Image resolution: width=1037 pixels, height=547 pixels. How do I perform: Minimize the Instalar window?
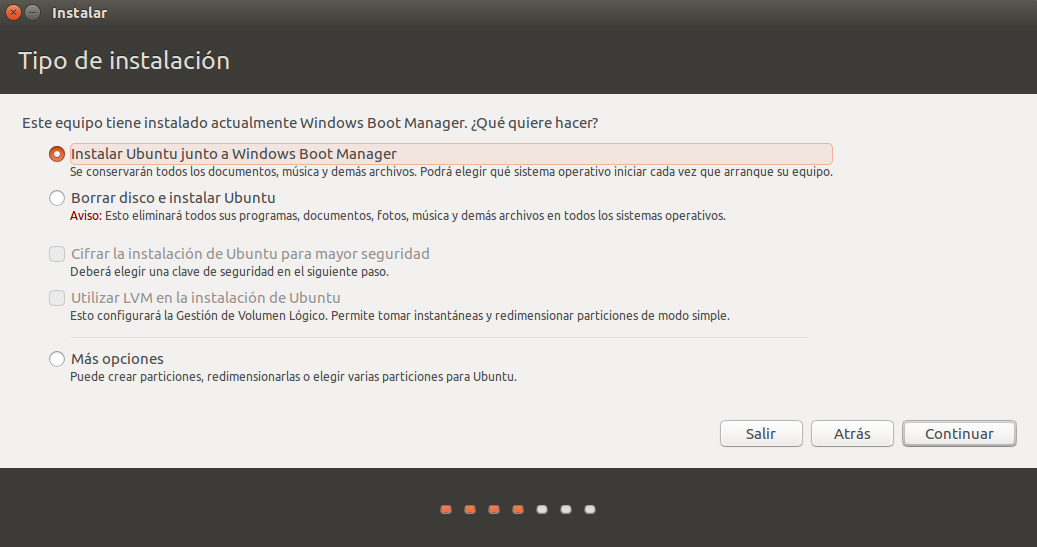[x=33, y=13]
